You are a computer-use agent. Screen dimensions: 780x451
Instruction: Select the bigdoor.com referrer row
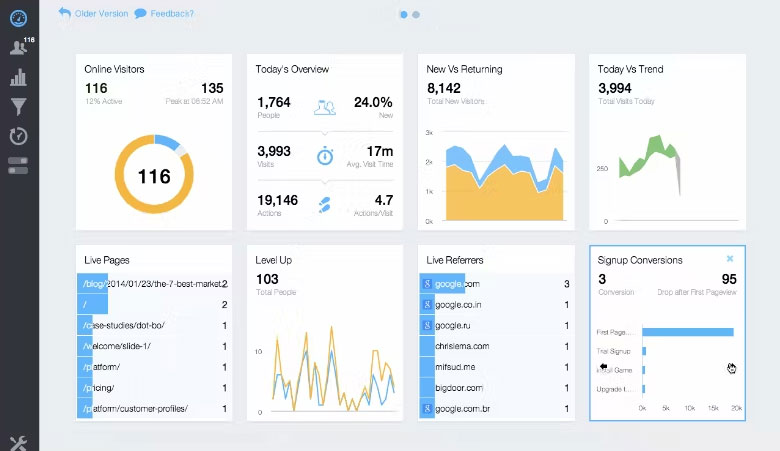coord(496,388)
